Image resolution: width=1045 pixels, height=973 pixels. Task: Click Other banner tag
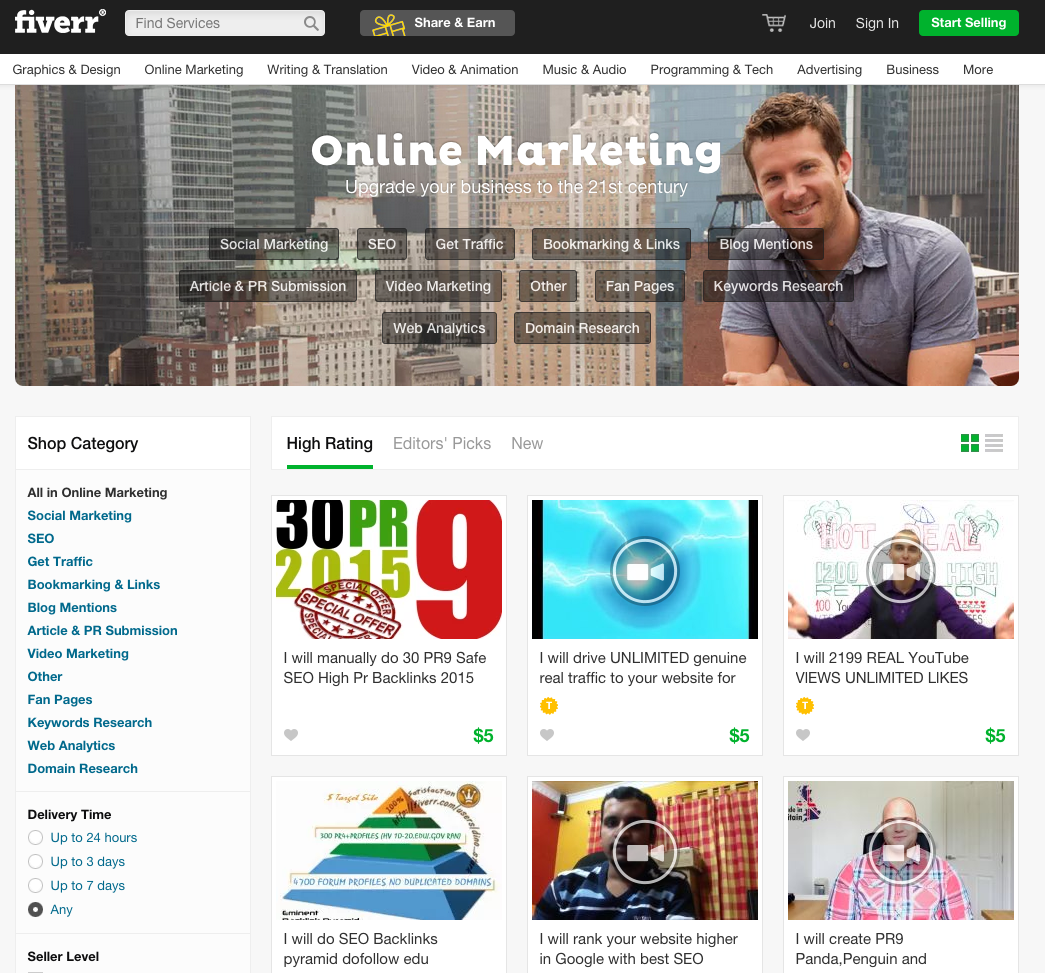click(548, 286)
